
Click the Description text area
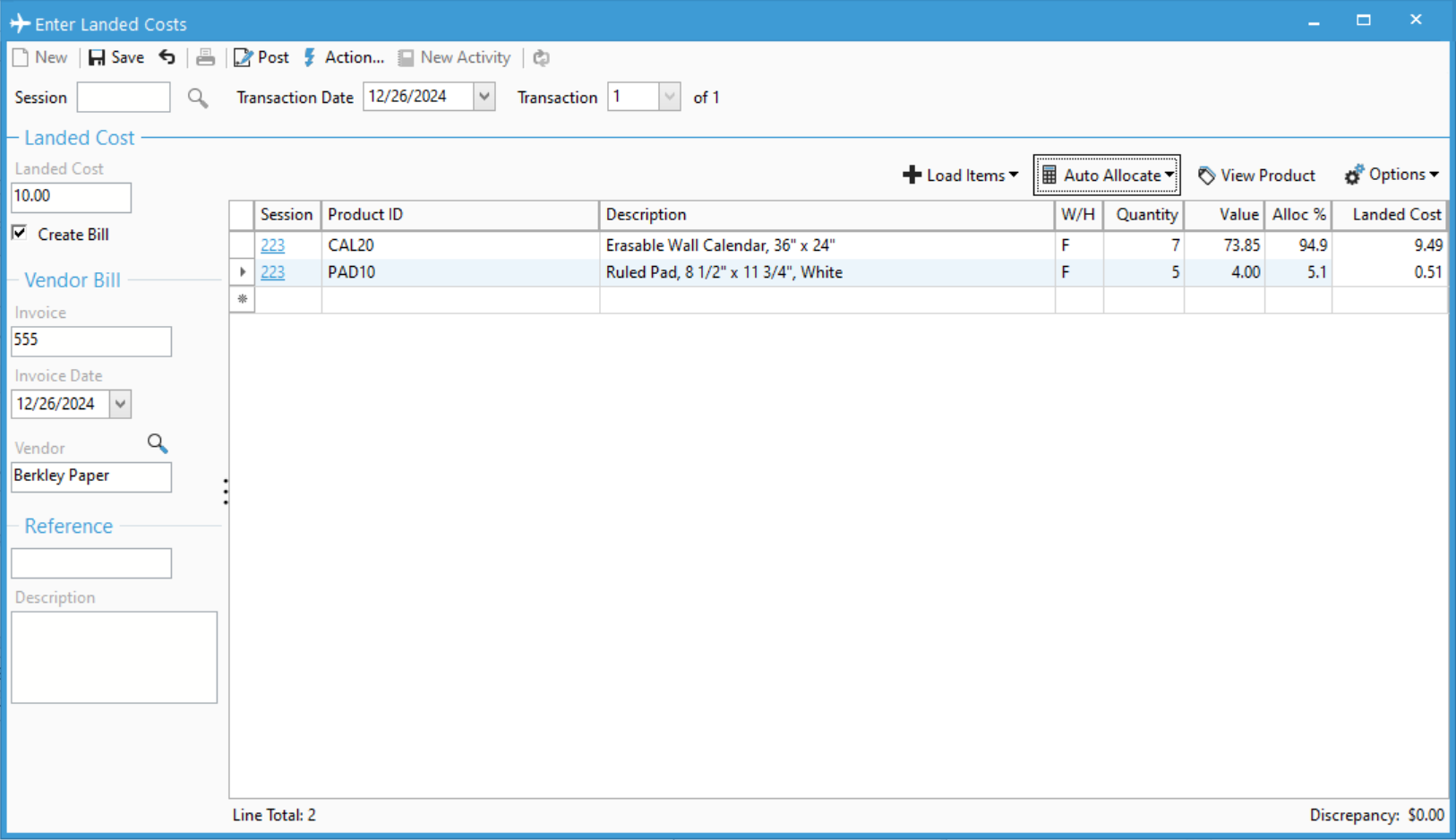pyautogui.click(x=114, y=657)
